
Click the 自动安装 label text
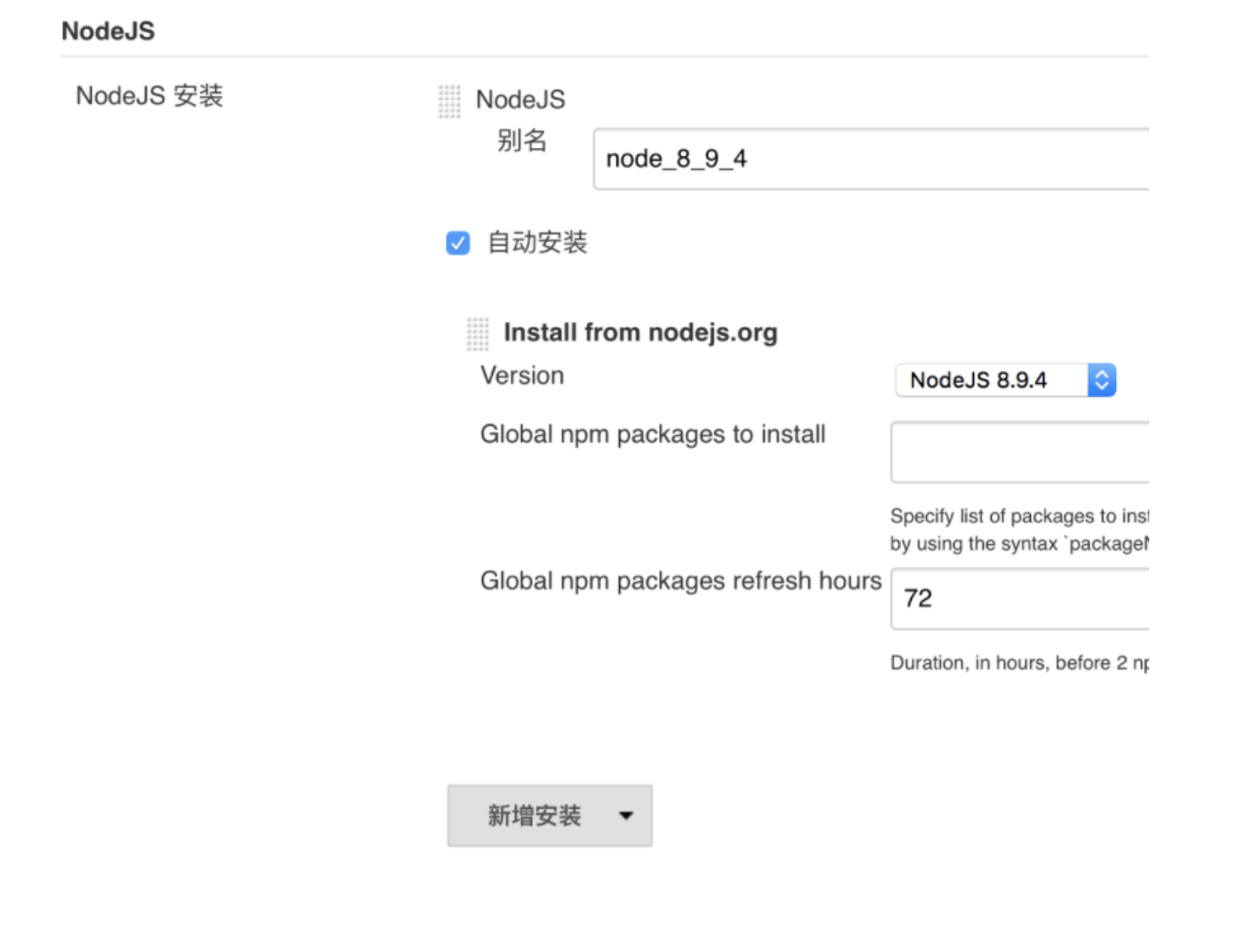[537, 243]
